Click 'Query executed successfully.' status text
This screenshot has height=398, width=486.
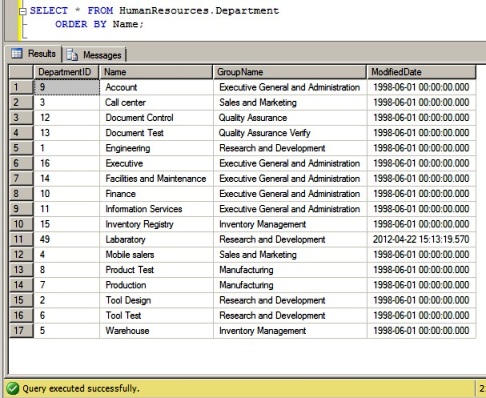[81, 389]
